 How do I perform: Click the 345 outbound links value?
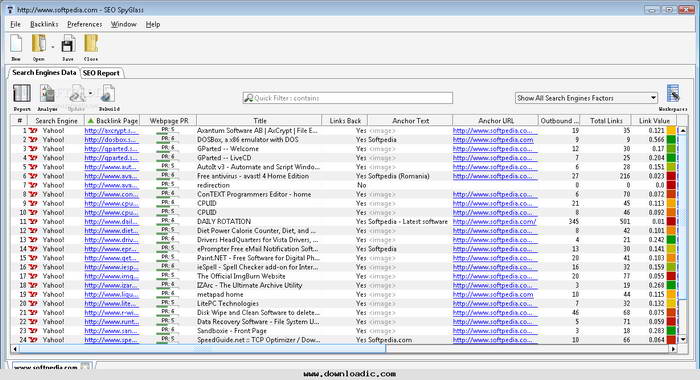pyautogui.click(x=574, y=221)
